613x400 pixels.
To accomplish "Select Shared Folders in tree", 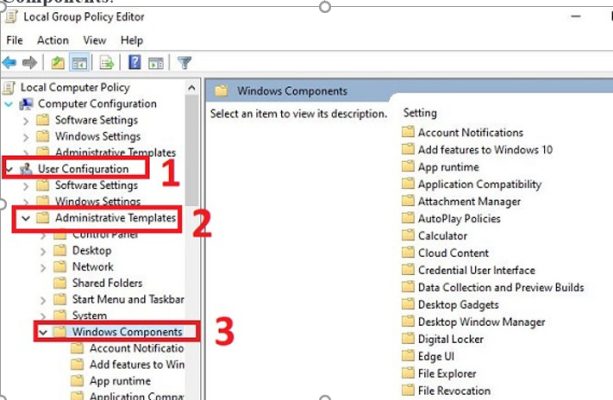I will (x=107, y=283).
